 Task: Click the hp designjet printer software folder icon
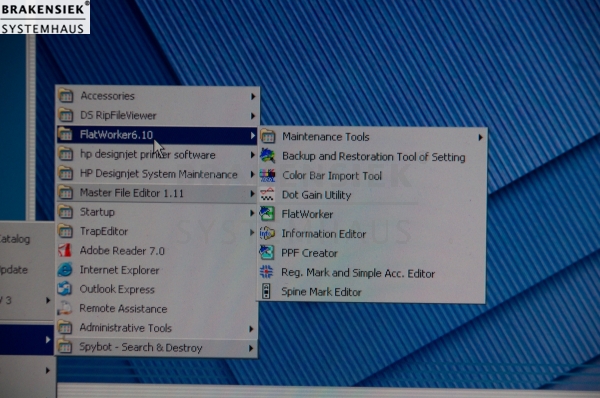pyautogui.click(x=66, y=154)
